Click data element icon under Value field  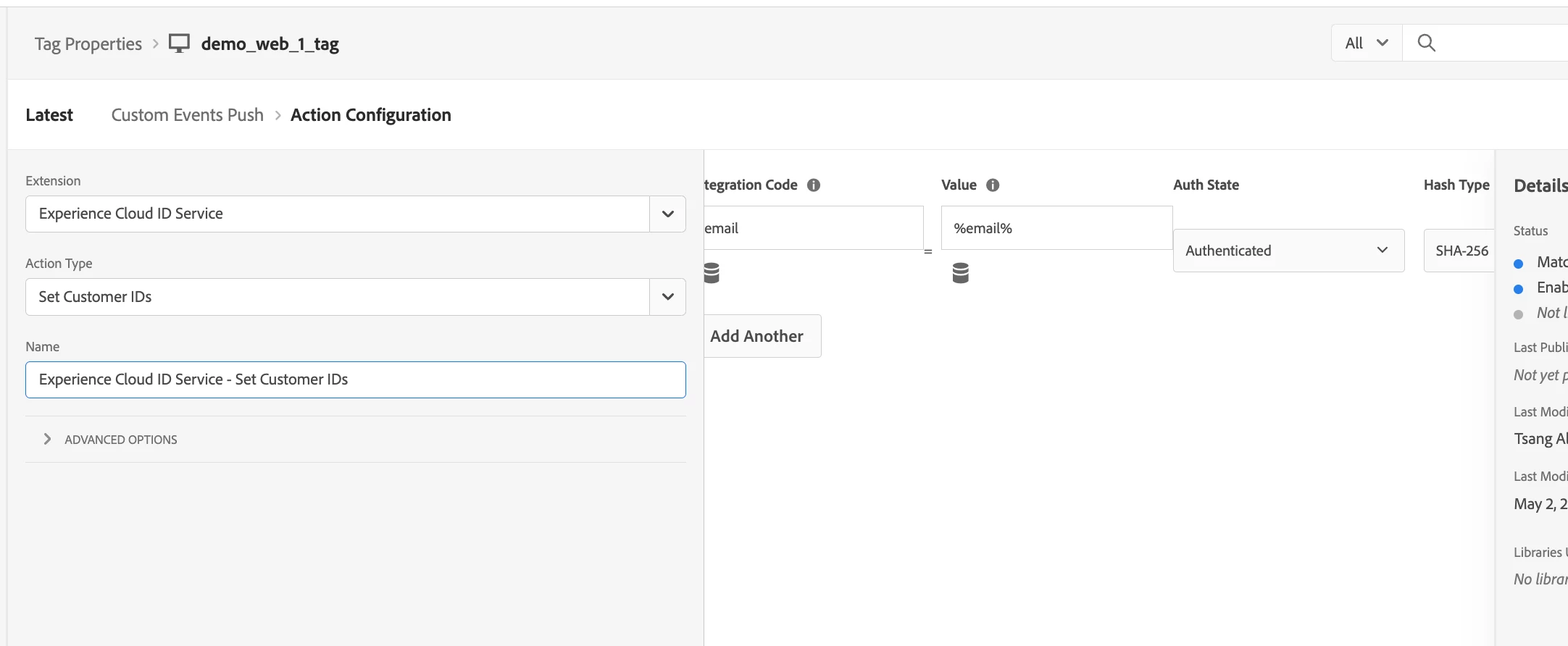960,273
